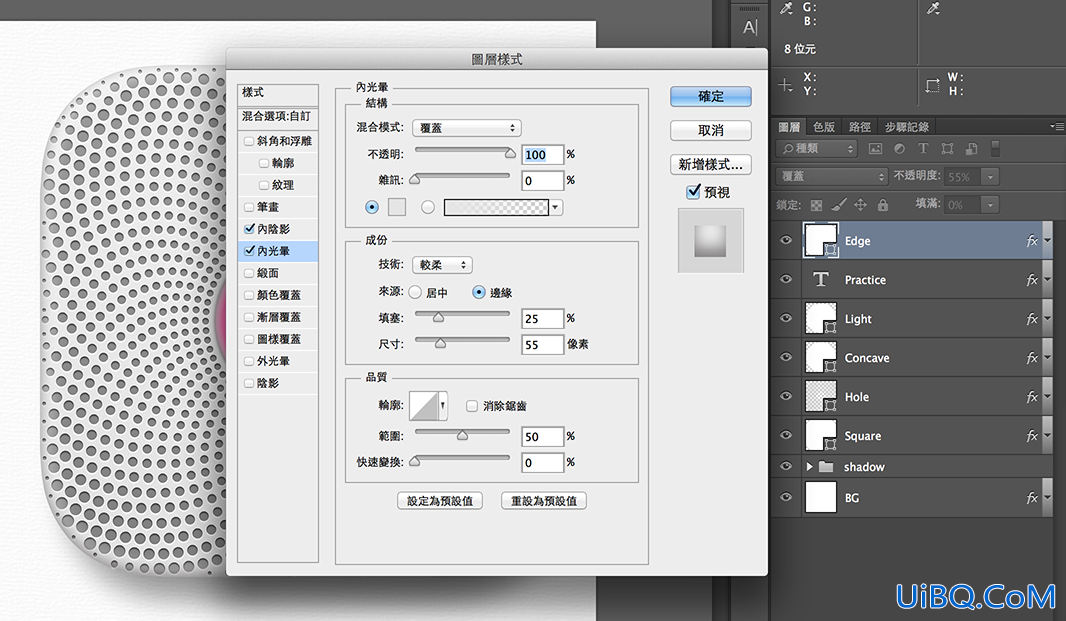Viewport: 1066px width, 621px height.
Task: Filter layers by text type
Action: 923,148
